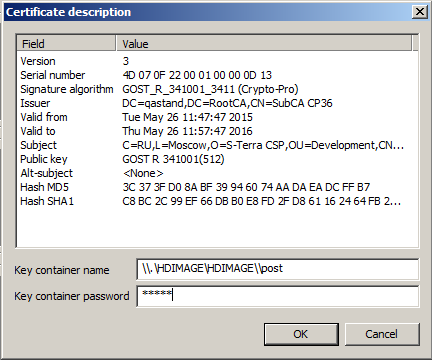Select the Hash MD5 row

pos(217,187)
